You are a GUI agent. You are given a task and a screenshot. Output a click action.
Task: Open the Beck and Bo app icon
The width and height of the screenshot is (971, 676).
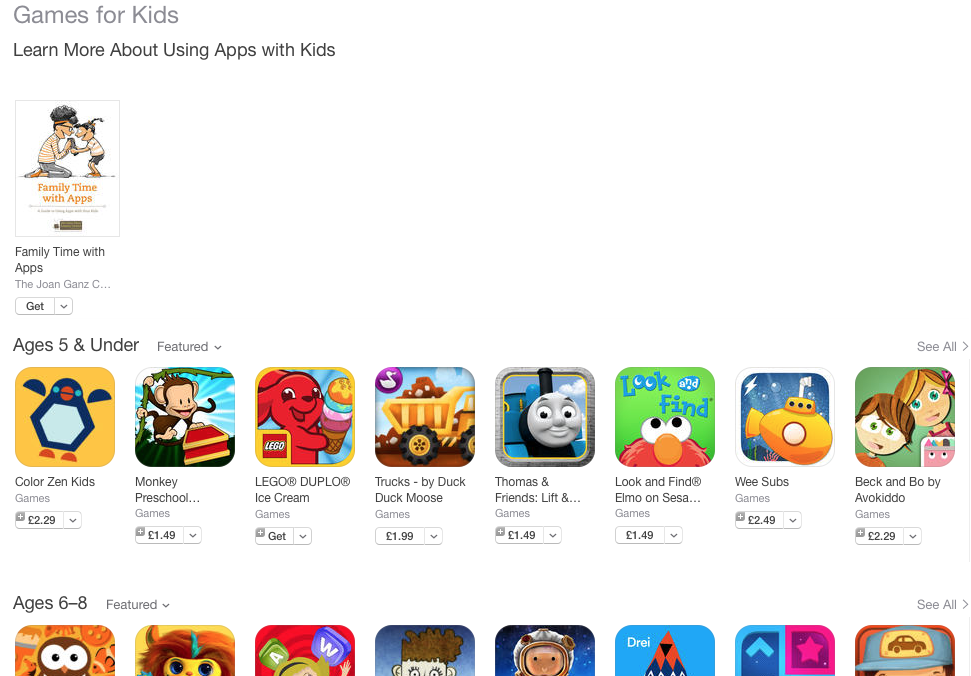(x=905, y=417)
